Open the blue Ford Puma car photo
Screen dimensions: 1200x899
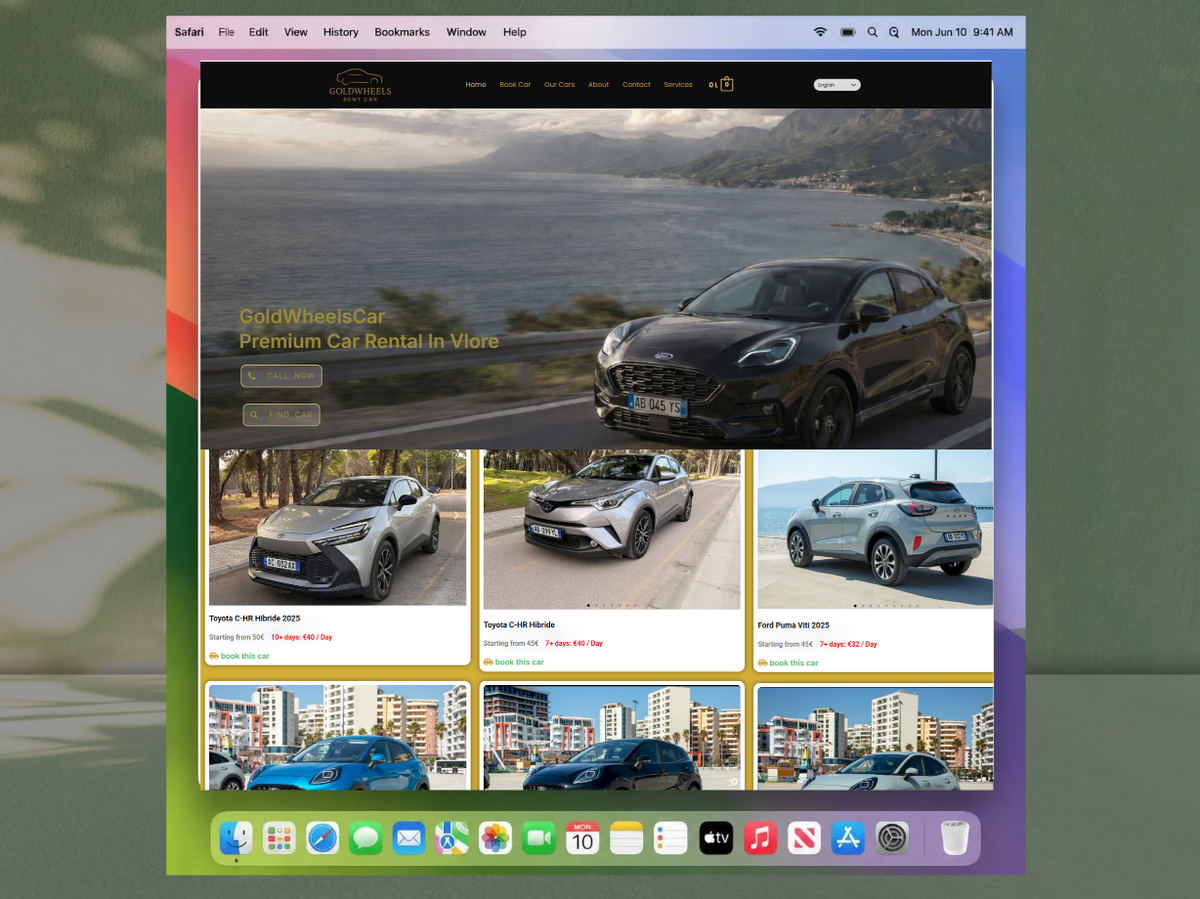(338, 737)
